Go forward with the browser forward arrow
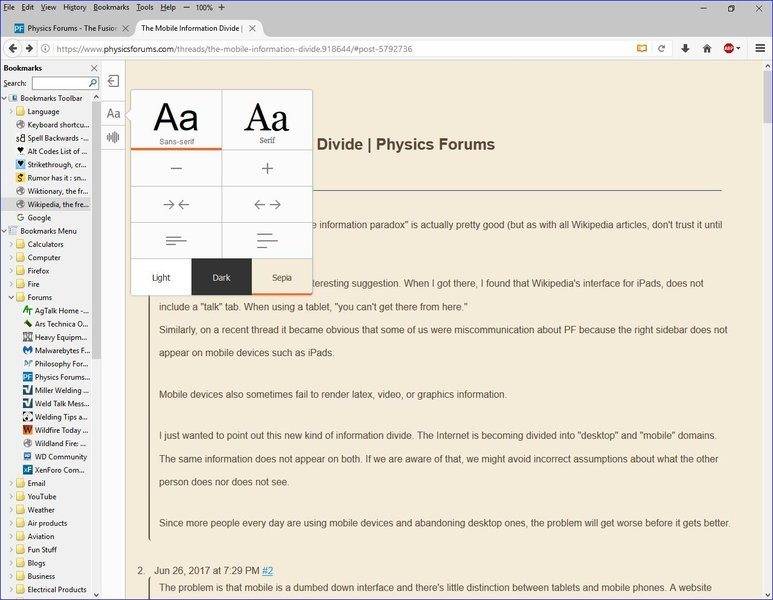773x600 pixels. click(29, 48)
